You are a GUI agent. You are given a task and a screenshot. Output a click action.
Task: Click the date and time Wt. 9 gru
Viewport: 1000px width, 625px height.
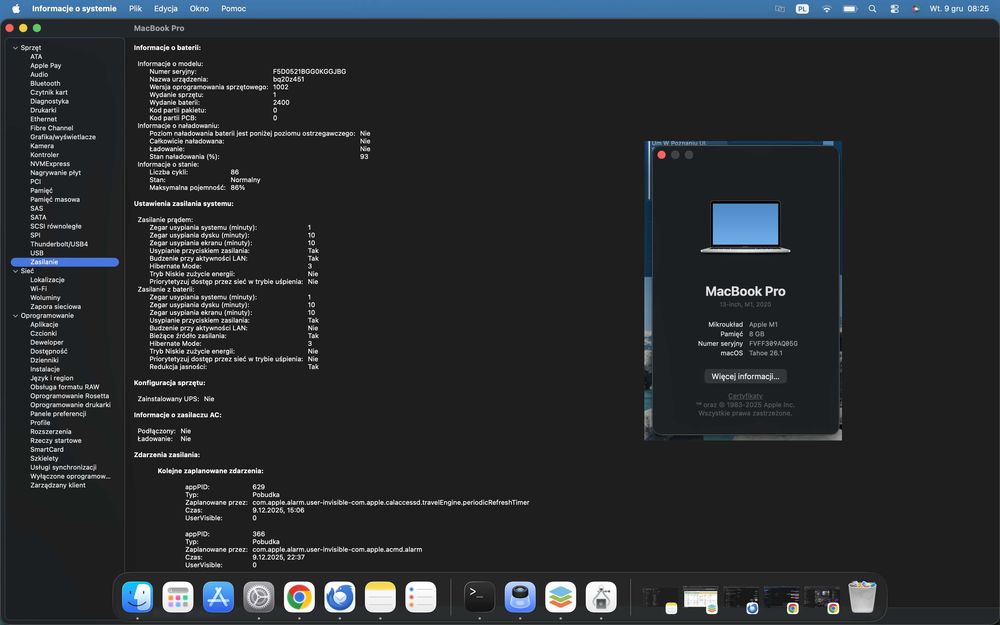pyautogui.click(x=959, y=9)
